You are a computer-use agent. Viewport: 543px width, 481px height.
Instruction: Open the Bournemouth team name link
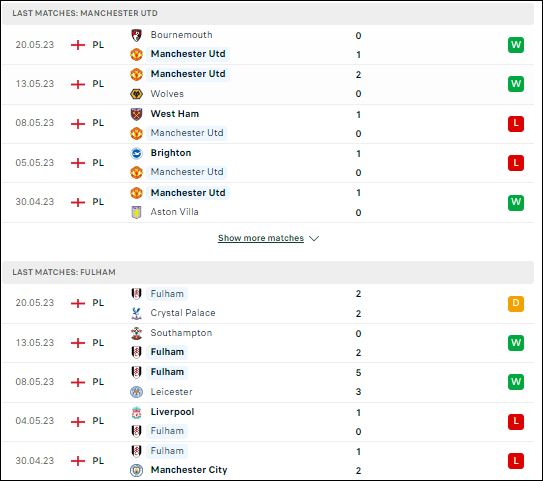(181, 35)
